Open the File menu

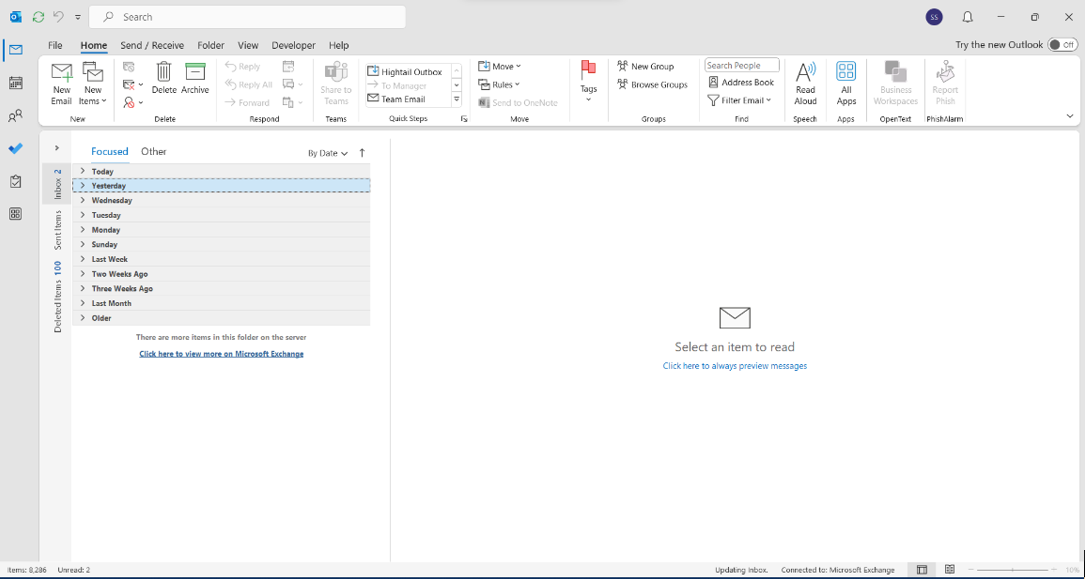(55, 45)
